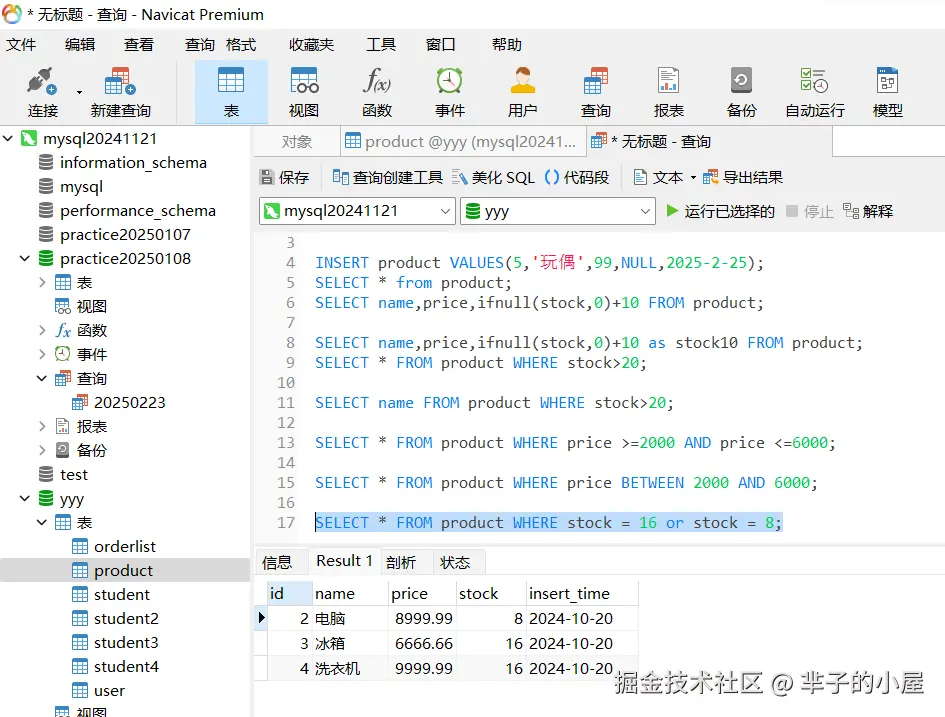Screen dimensions: 945x717
Task: Switch to the 信息 info tab
Action: pyautogui.click(x=277, y=562)
